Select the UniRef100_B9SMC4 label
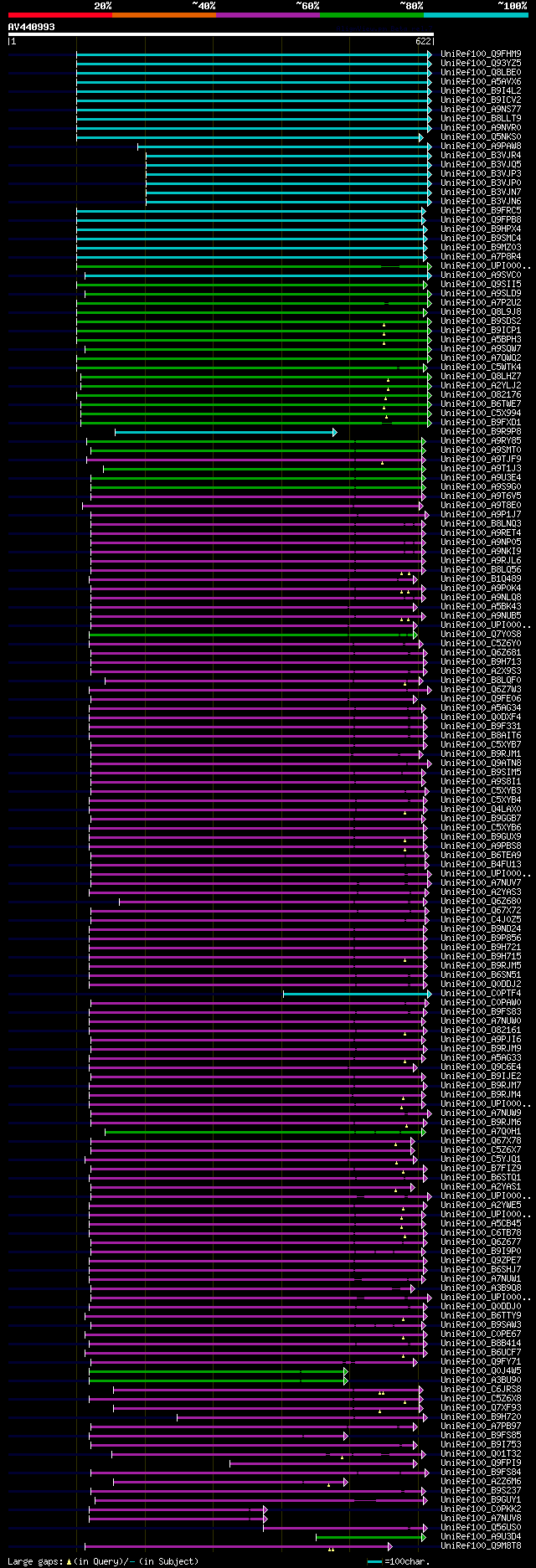Viewport: 536px width, 1568px height. [481, 239]
